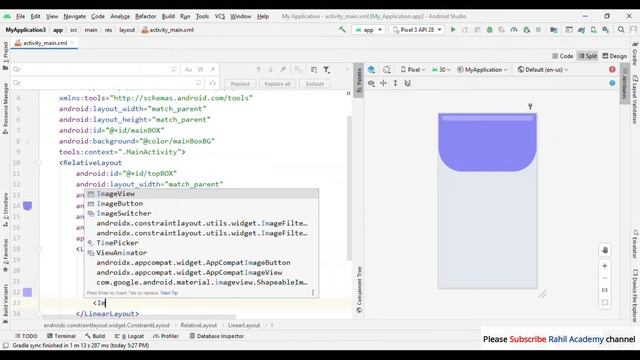Toggle Match Case (Aa) in the search bar
Viewport: 640px width, 360px height.
[188, 70]
